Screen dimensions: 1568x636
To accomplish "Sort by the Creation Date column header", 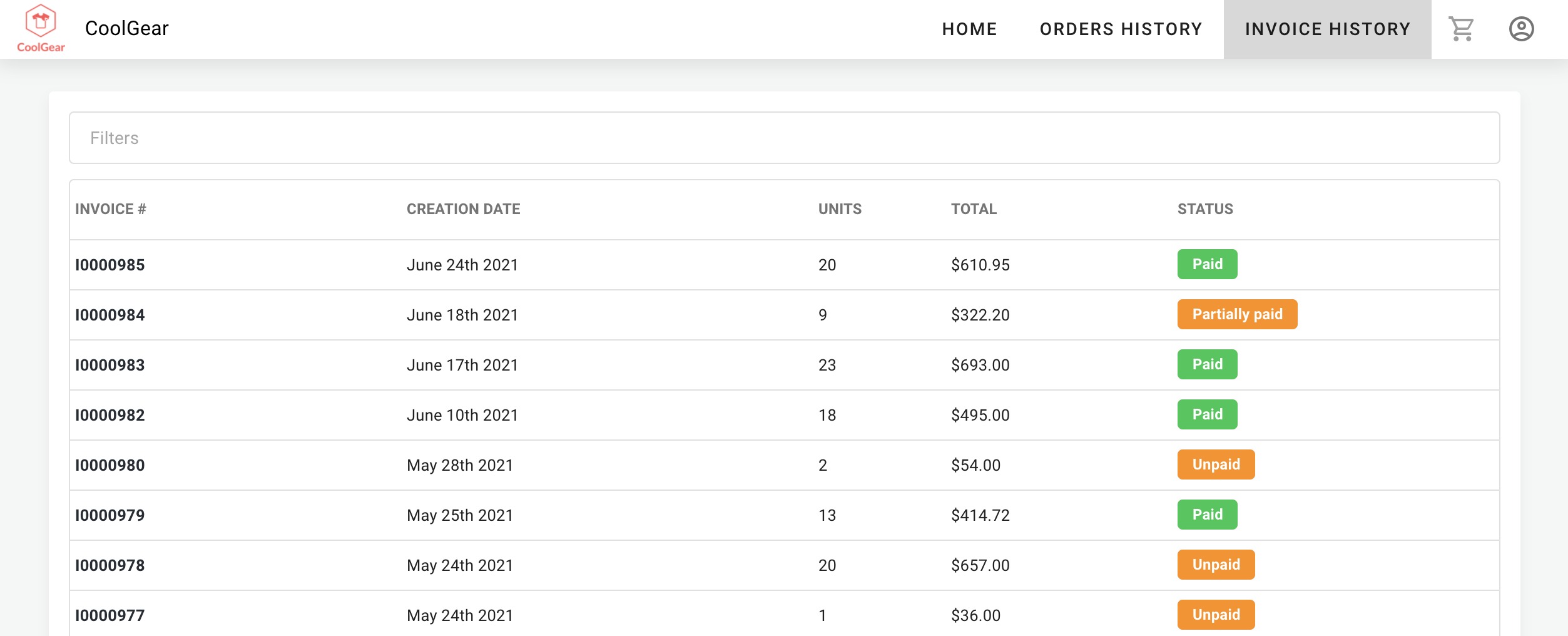I will (x=463, y=209).
